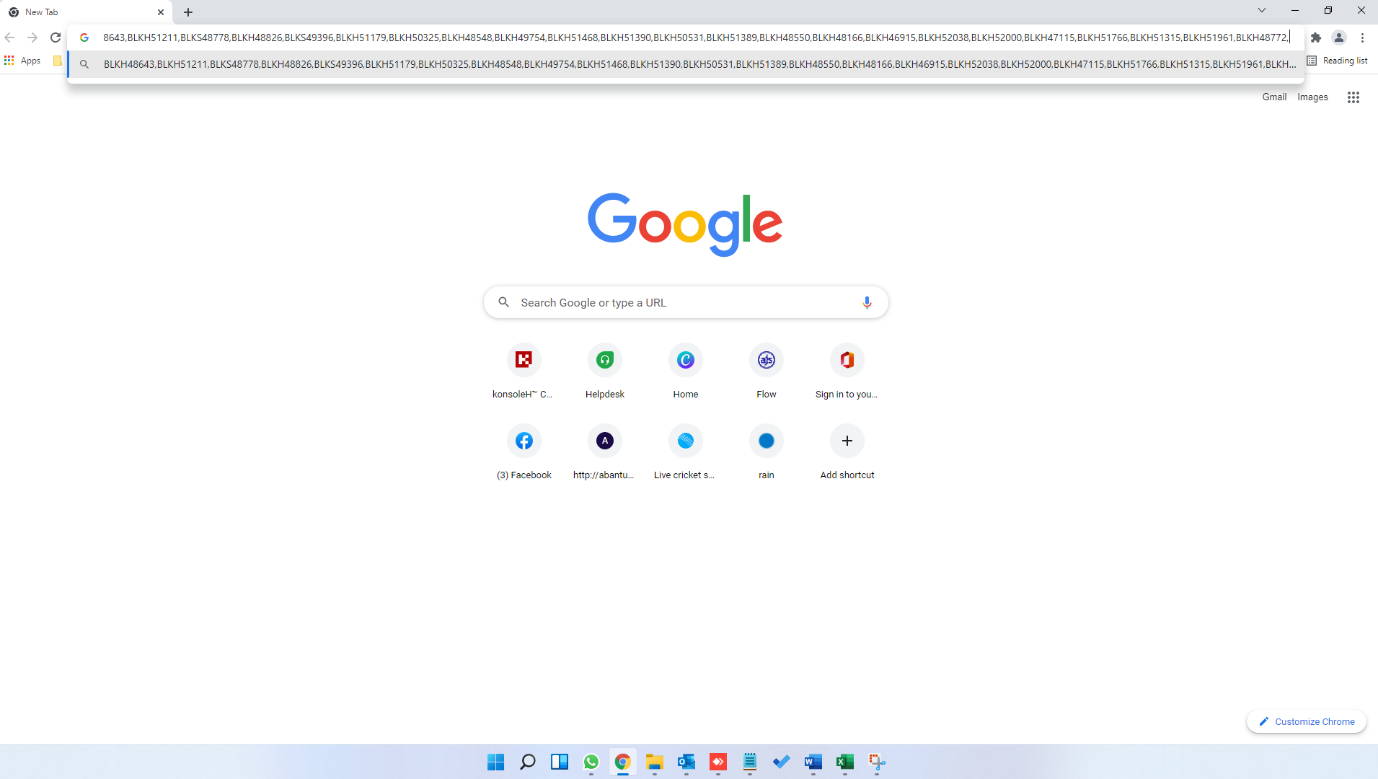
Task: Open the konsoleH shortcut tile
Action: (522, 370)
